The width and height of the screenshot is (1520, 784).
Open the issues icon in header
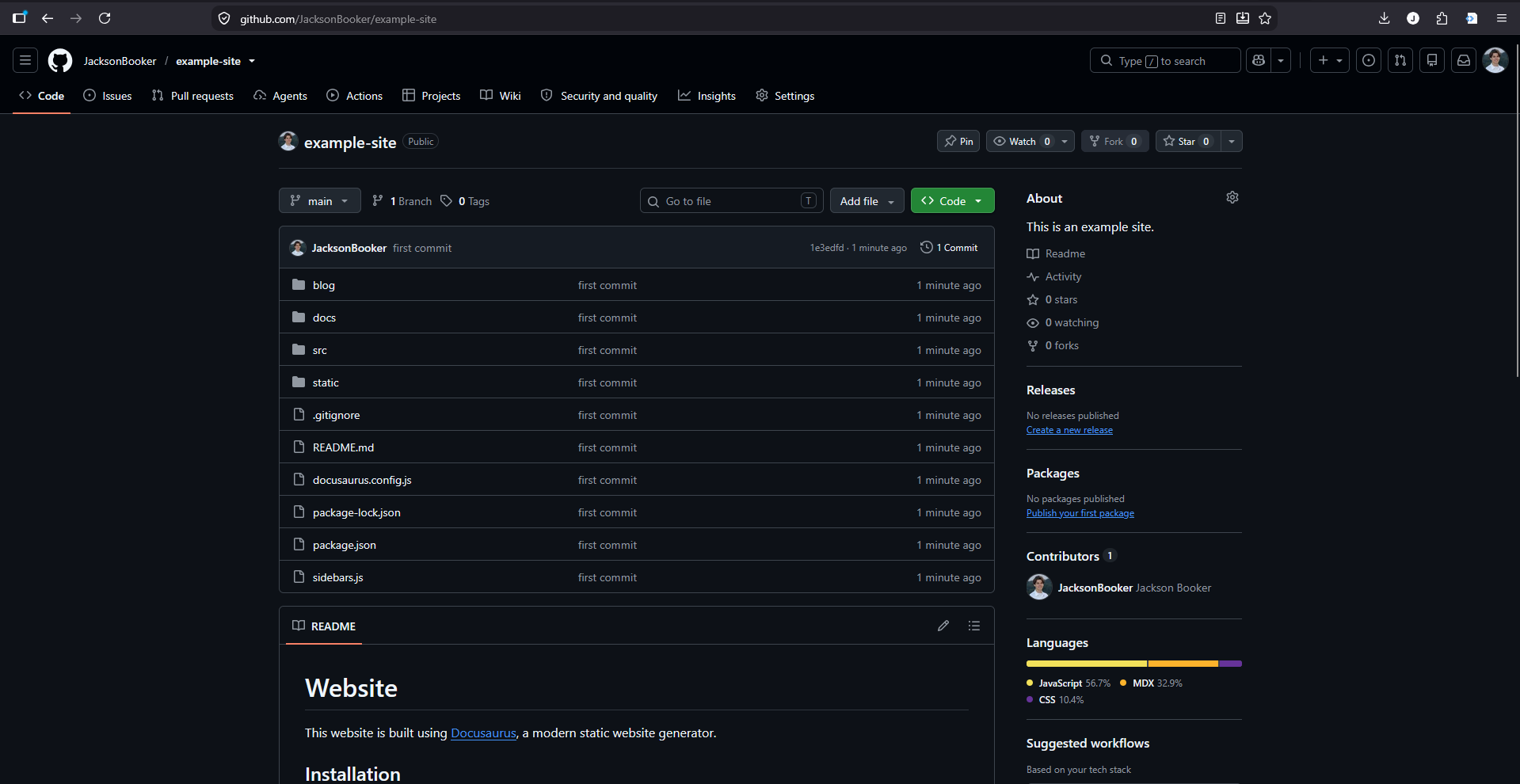click(1369, 60)
